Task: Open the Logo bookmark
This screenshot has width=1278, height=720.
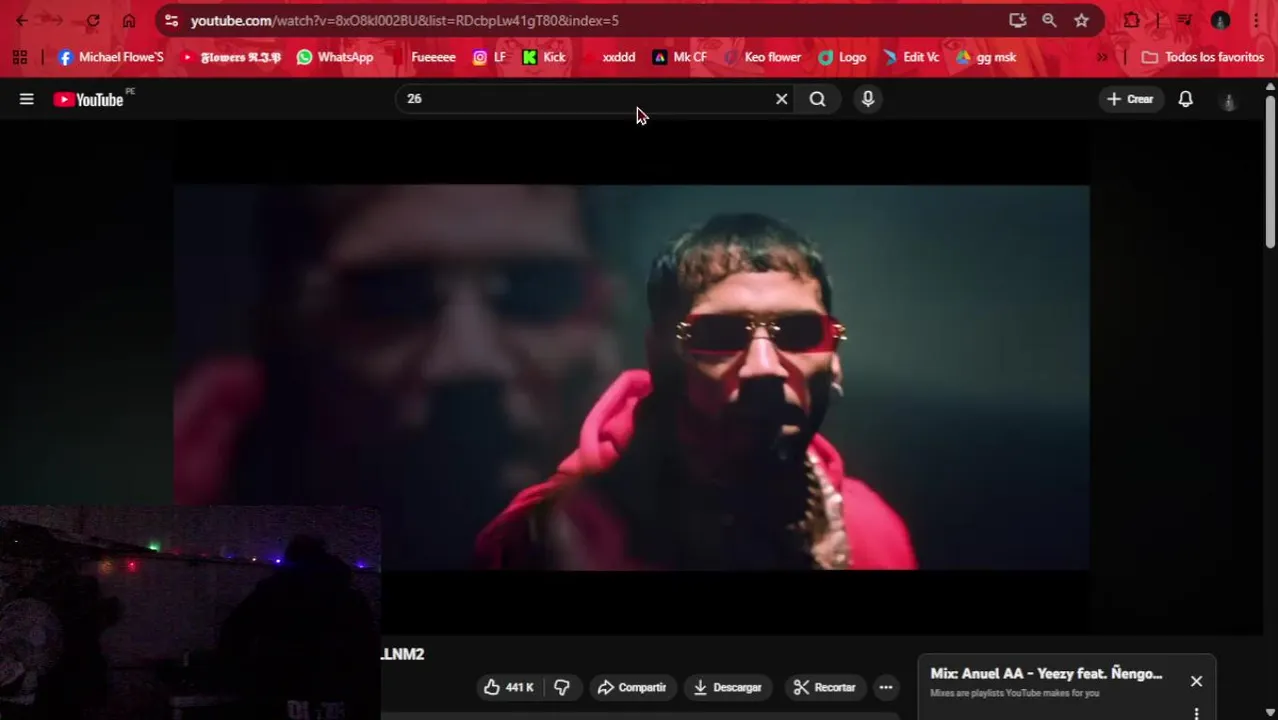Action: 842,57
